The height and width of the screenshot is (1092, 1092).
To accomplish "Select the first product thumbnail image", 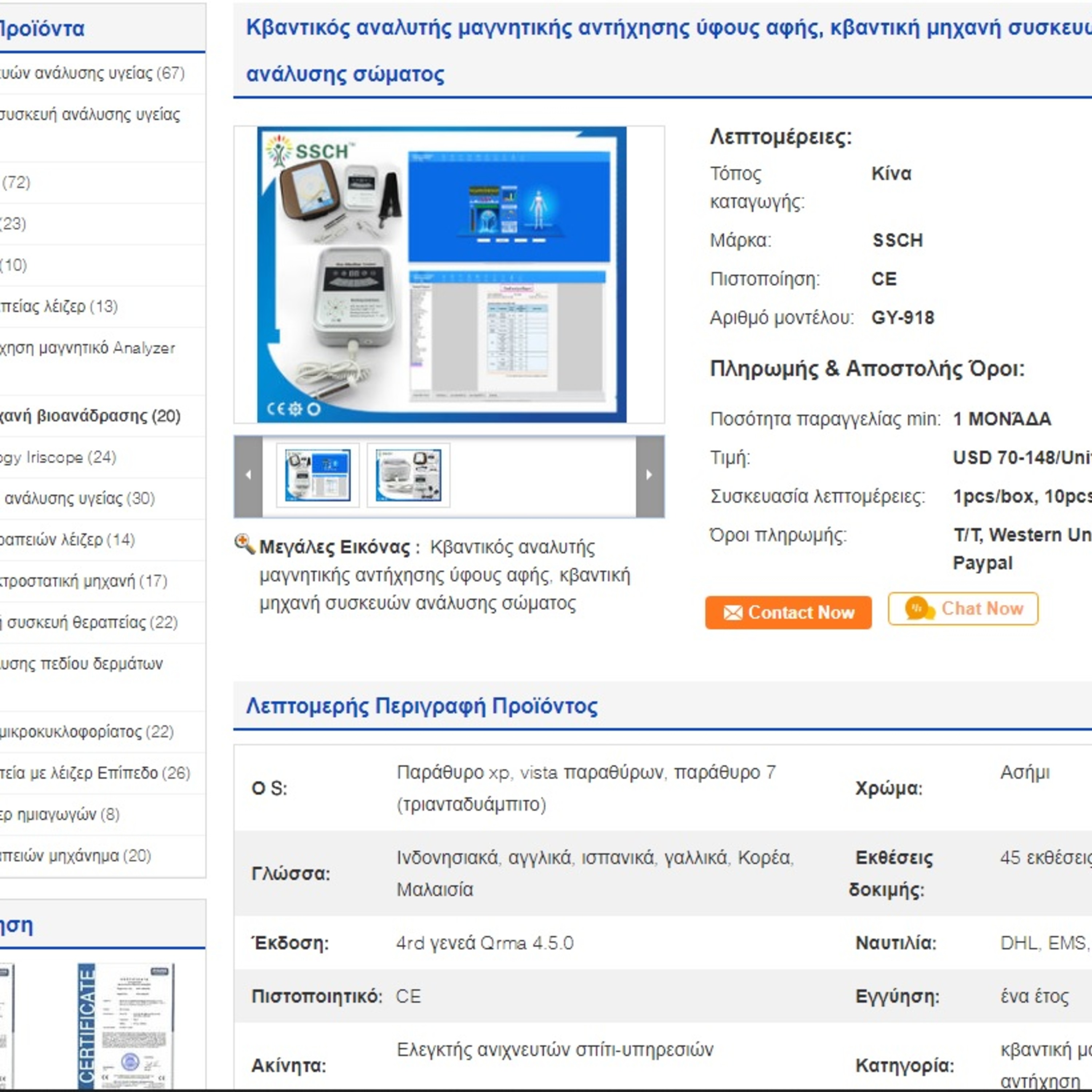I will (x=318, y=475).
